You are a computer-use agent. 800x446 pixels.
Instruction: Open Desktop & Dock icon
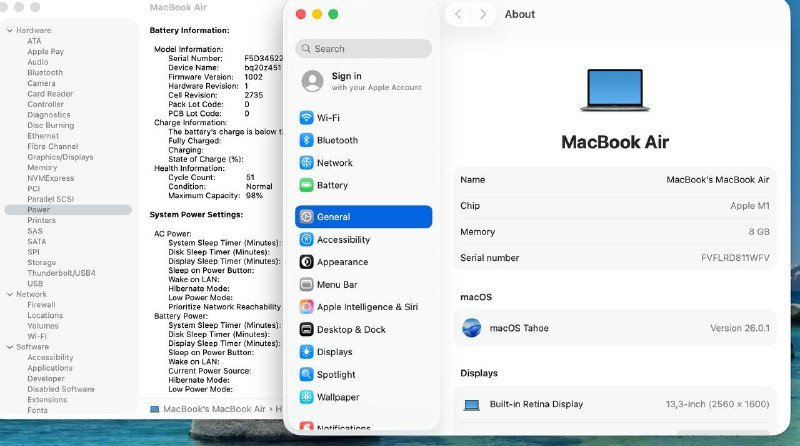tap(306, 330)
